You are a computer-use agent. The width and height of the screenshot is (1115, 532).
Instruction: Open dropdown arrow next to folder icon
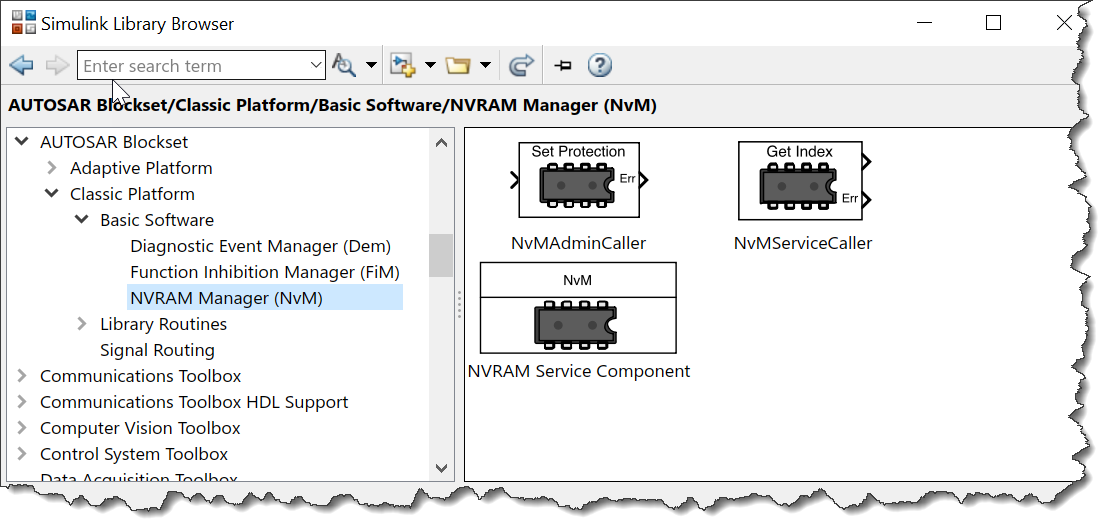tap(485, 66)
